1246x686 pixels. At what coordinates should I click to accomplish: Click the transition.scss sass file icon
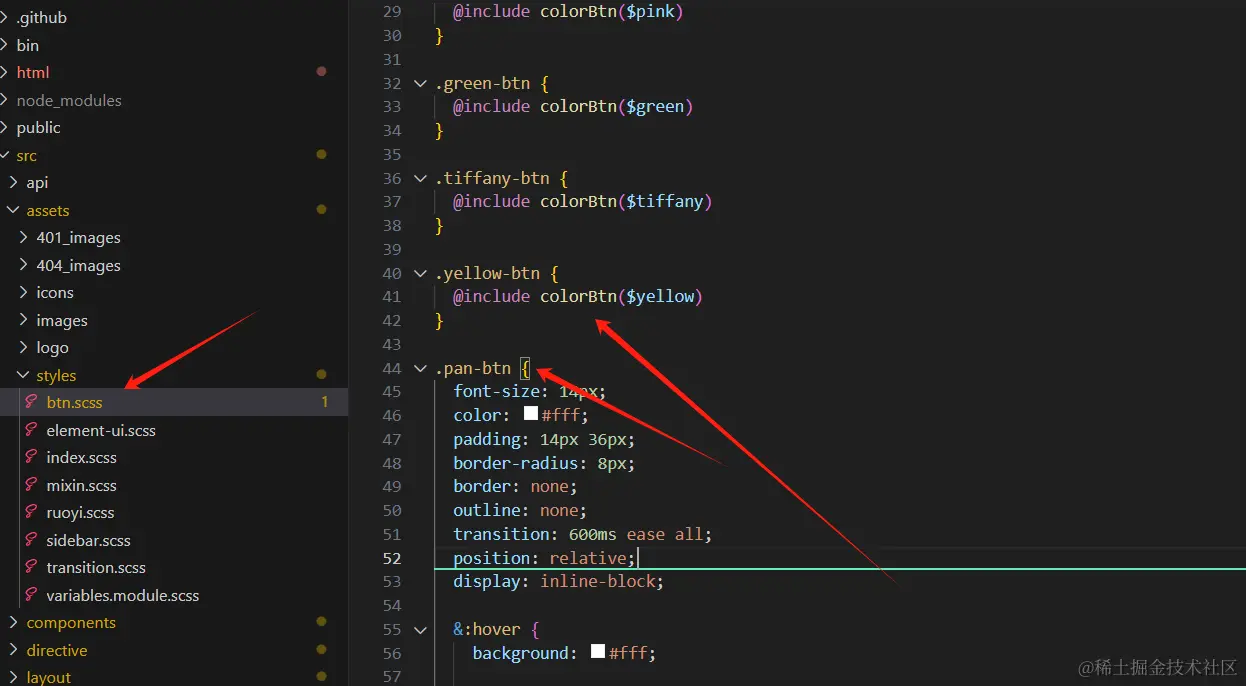pos(31,567)
